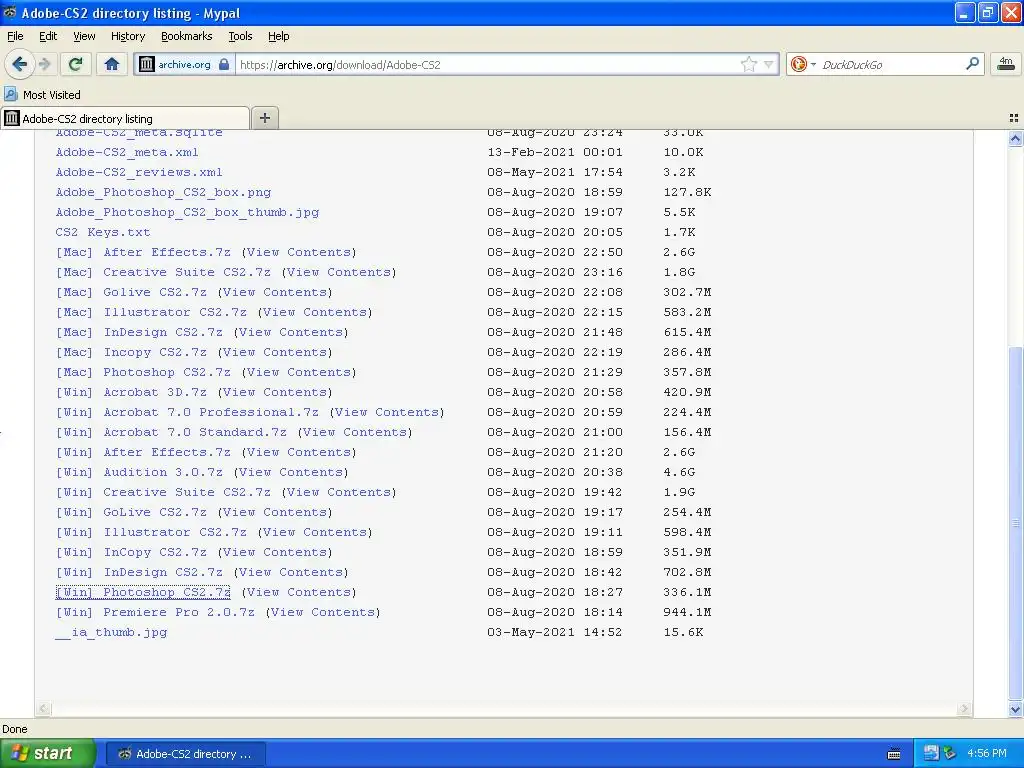Click the vertical scrollbar down arrow
Viewport: 1024px width, 768px height.
[1015, 709]
